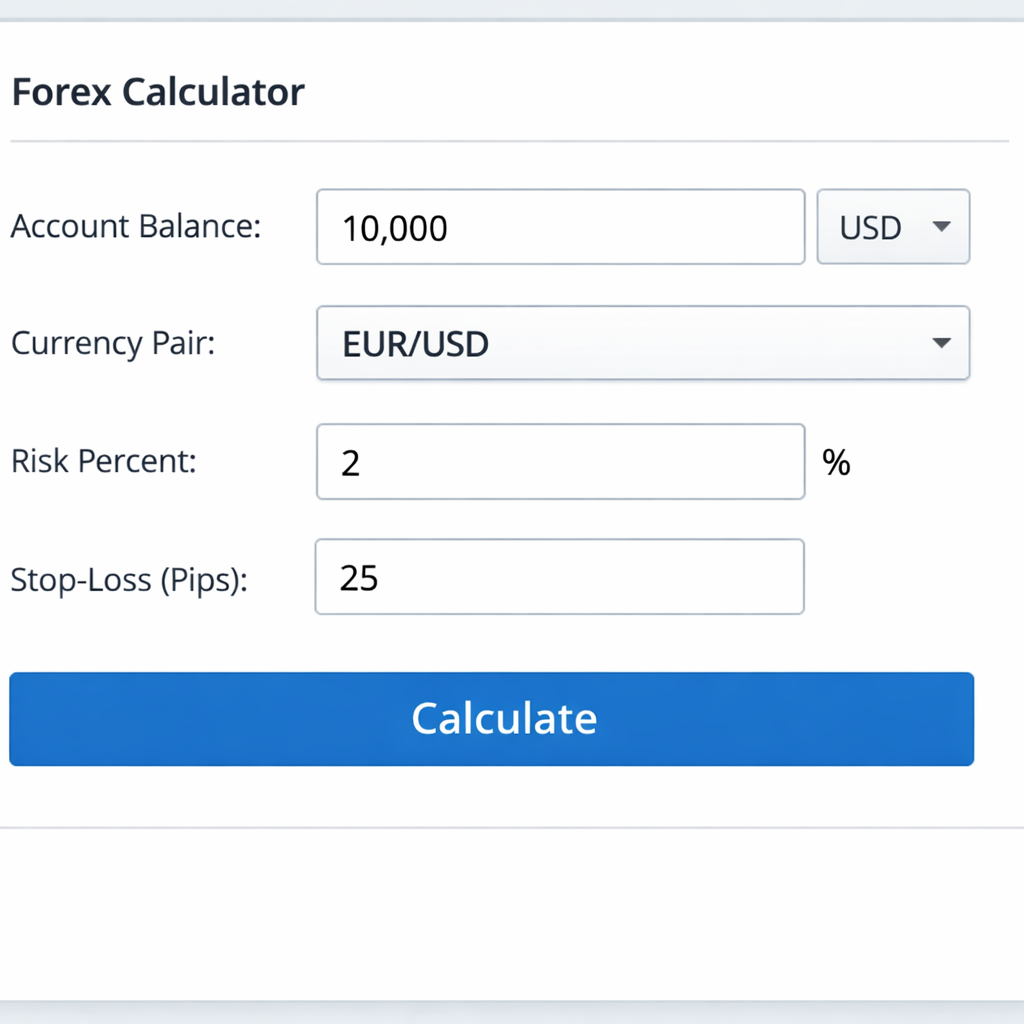
Task: Click the Stop-Loss (Pips) label
Action: pyautogui.click(x=129, y=579)
